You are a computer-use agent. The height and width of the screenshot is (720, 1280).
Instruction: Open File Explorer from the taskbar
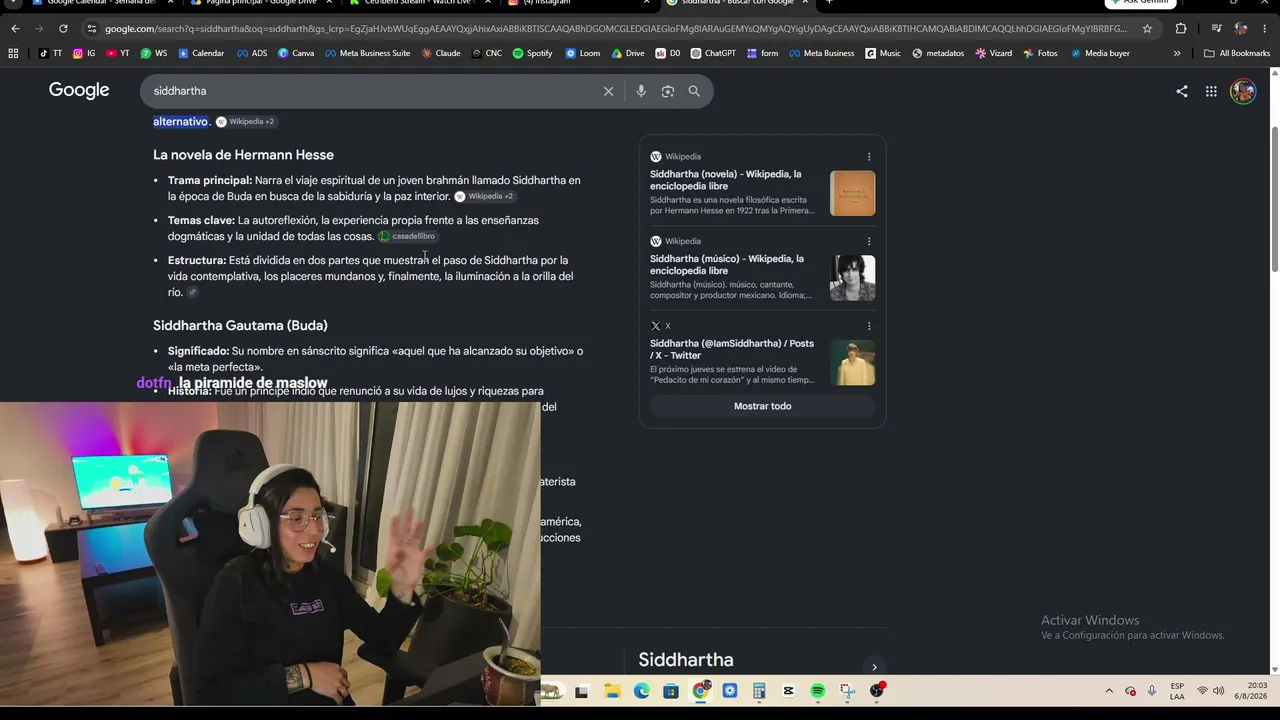(611, 691)
